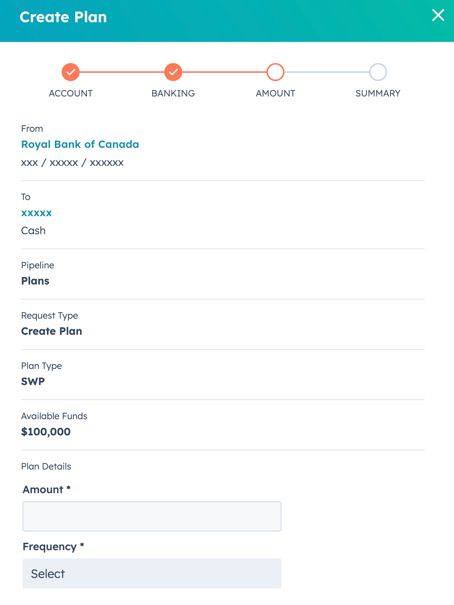Image resolution: width=454 pixels, height=605 pixels.
Task: Click the masked bank account number text
Action: click(73, 163)
